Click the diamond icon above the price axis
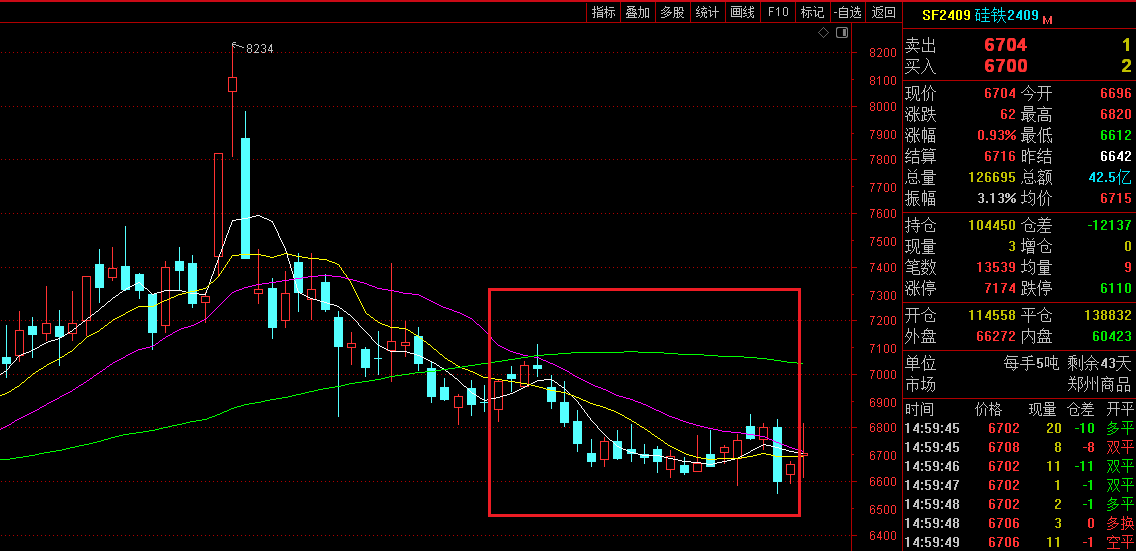The image size is (1136, 551). coord(823,32)
